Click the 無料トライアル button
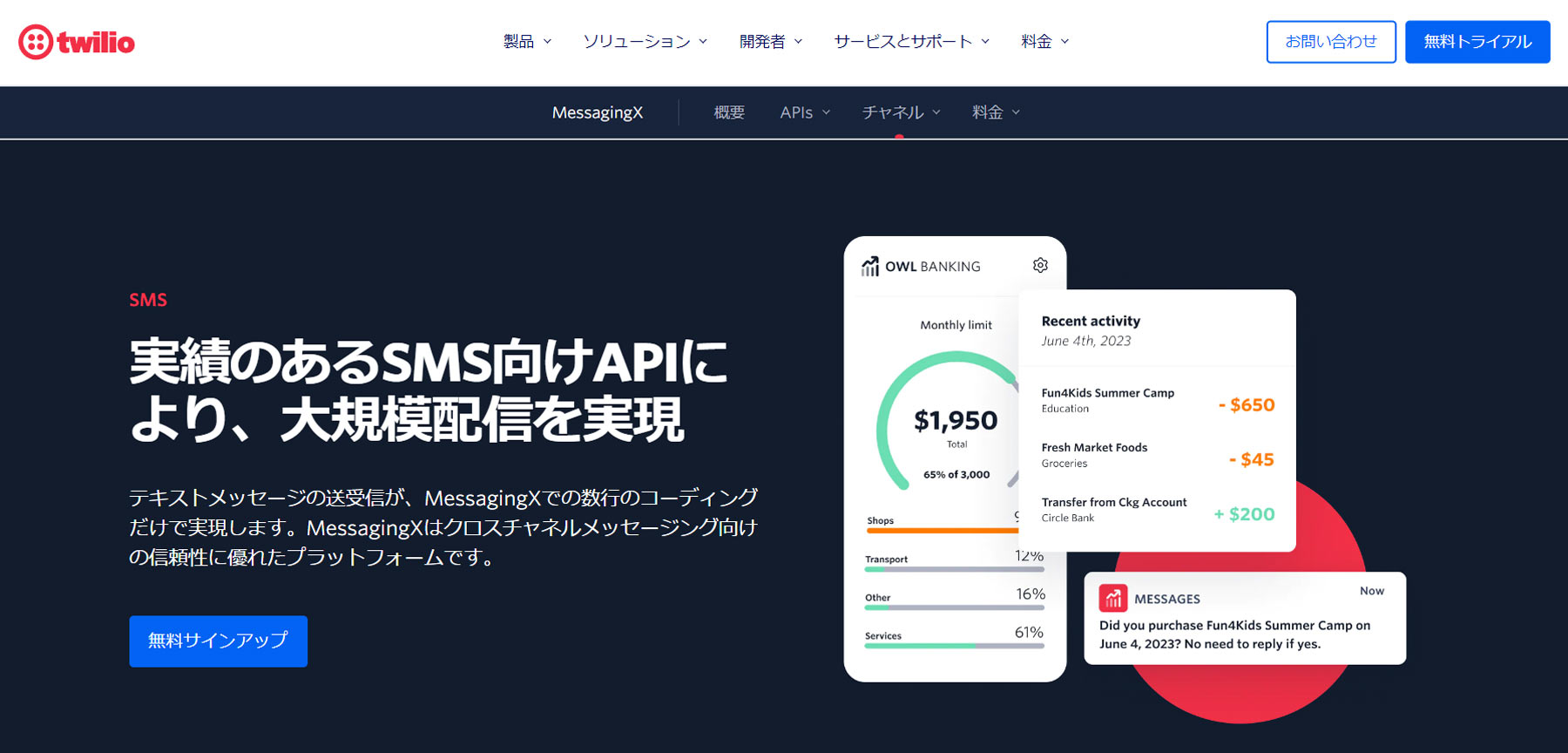Viewport: 1568px width, 753px height. point(1477,42)
